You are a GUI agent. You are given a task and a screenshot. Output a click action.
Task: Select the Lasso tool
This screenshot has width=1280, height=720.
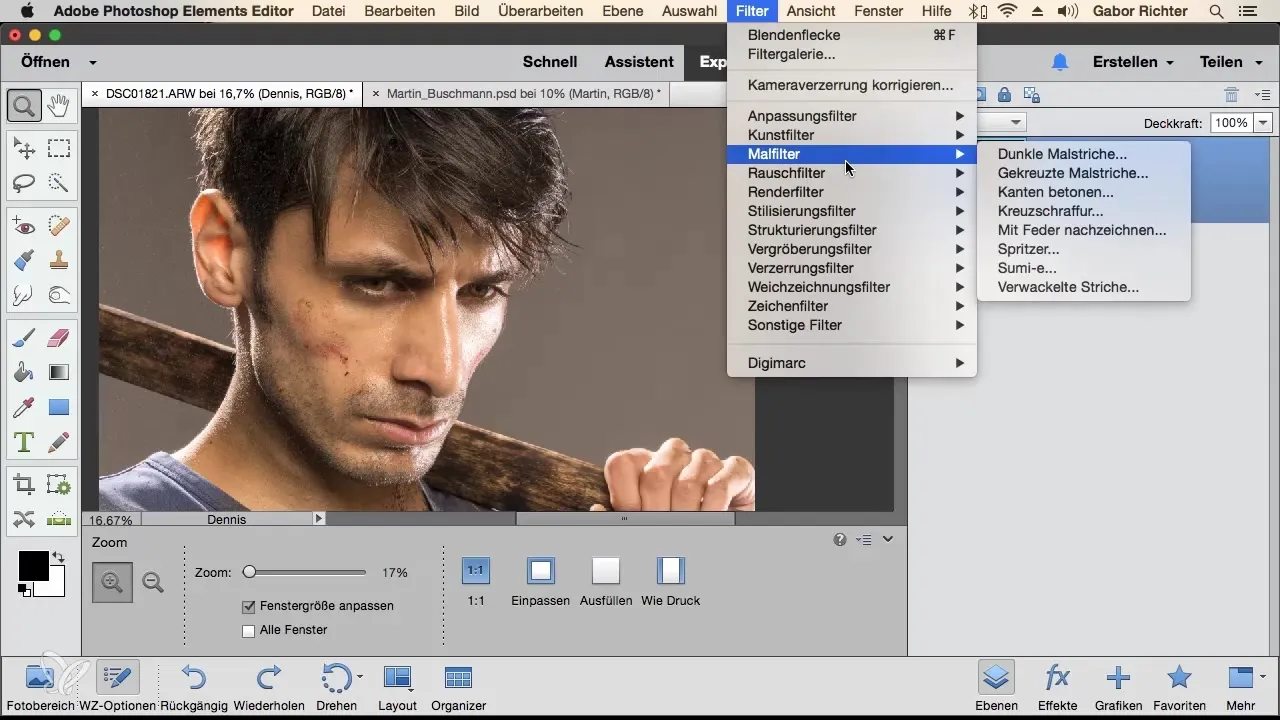[24, 183]
